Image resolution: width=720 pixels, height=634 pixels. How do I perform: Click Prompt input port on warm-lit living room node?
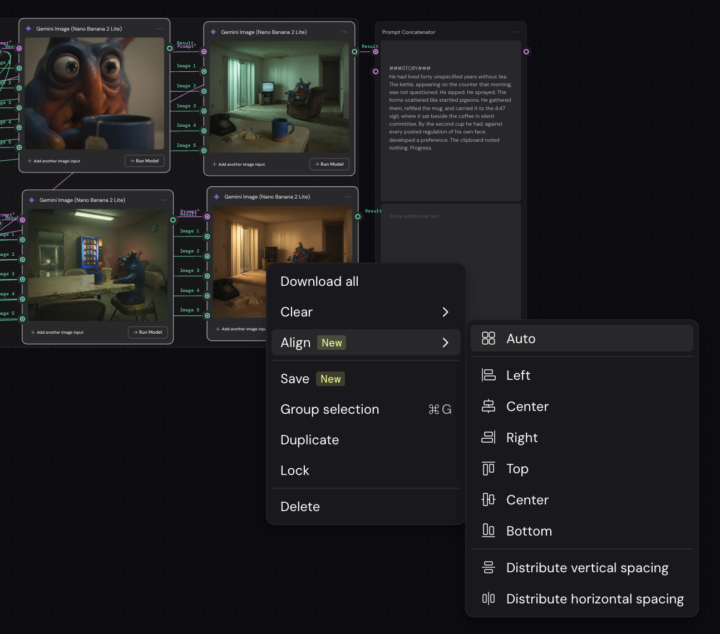coord(207,217)
